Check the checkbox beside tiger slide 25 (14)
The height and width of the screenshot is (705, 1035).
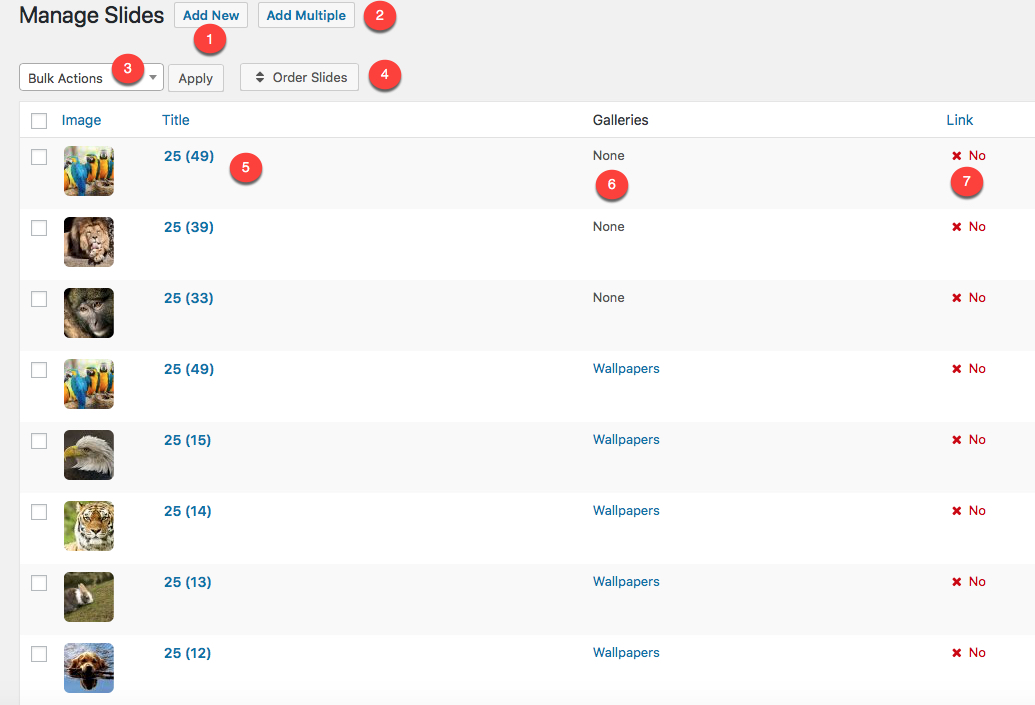tap(38, 511)
